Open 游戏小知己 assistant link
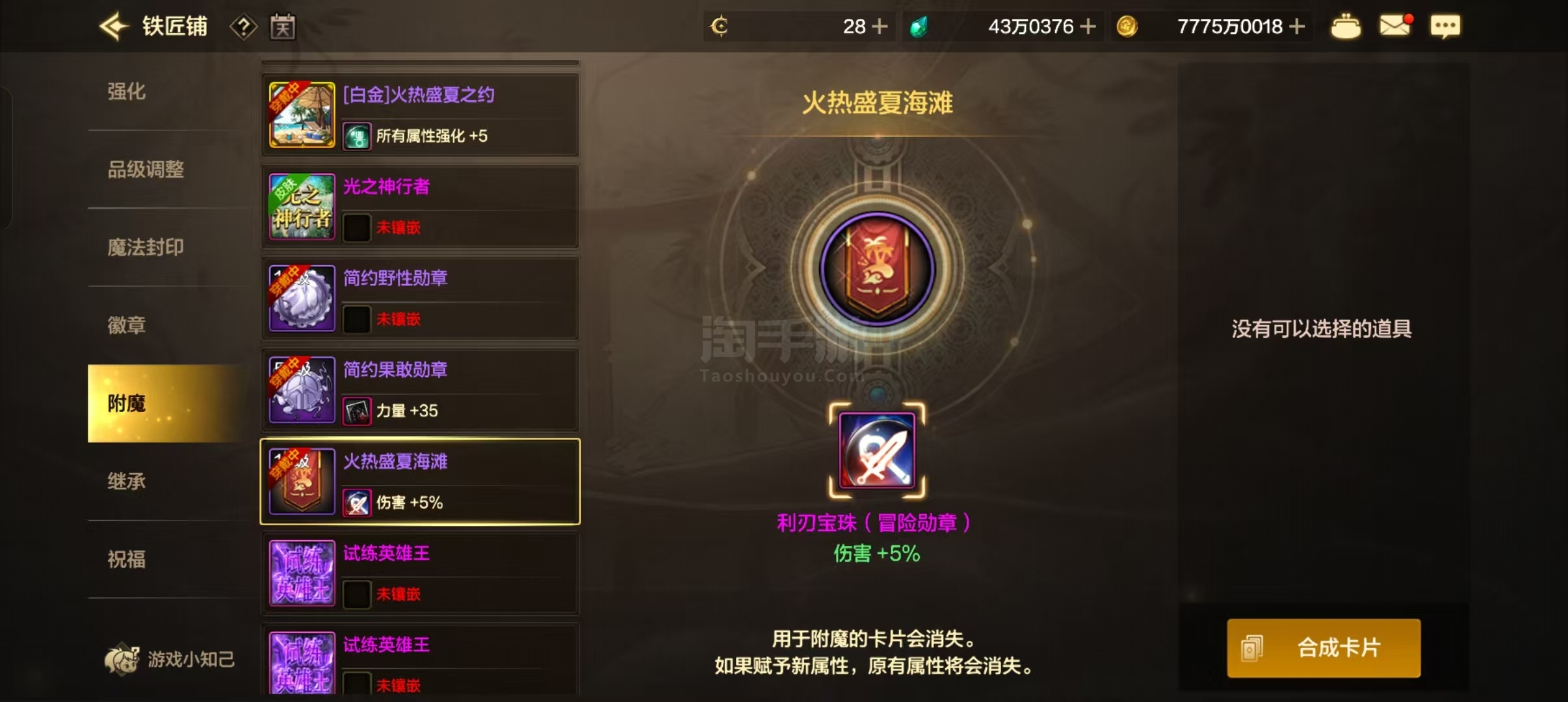Viewport: 1568px width, 702px height. click(x=170, y=659)
